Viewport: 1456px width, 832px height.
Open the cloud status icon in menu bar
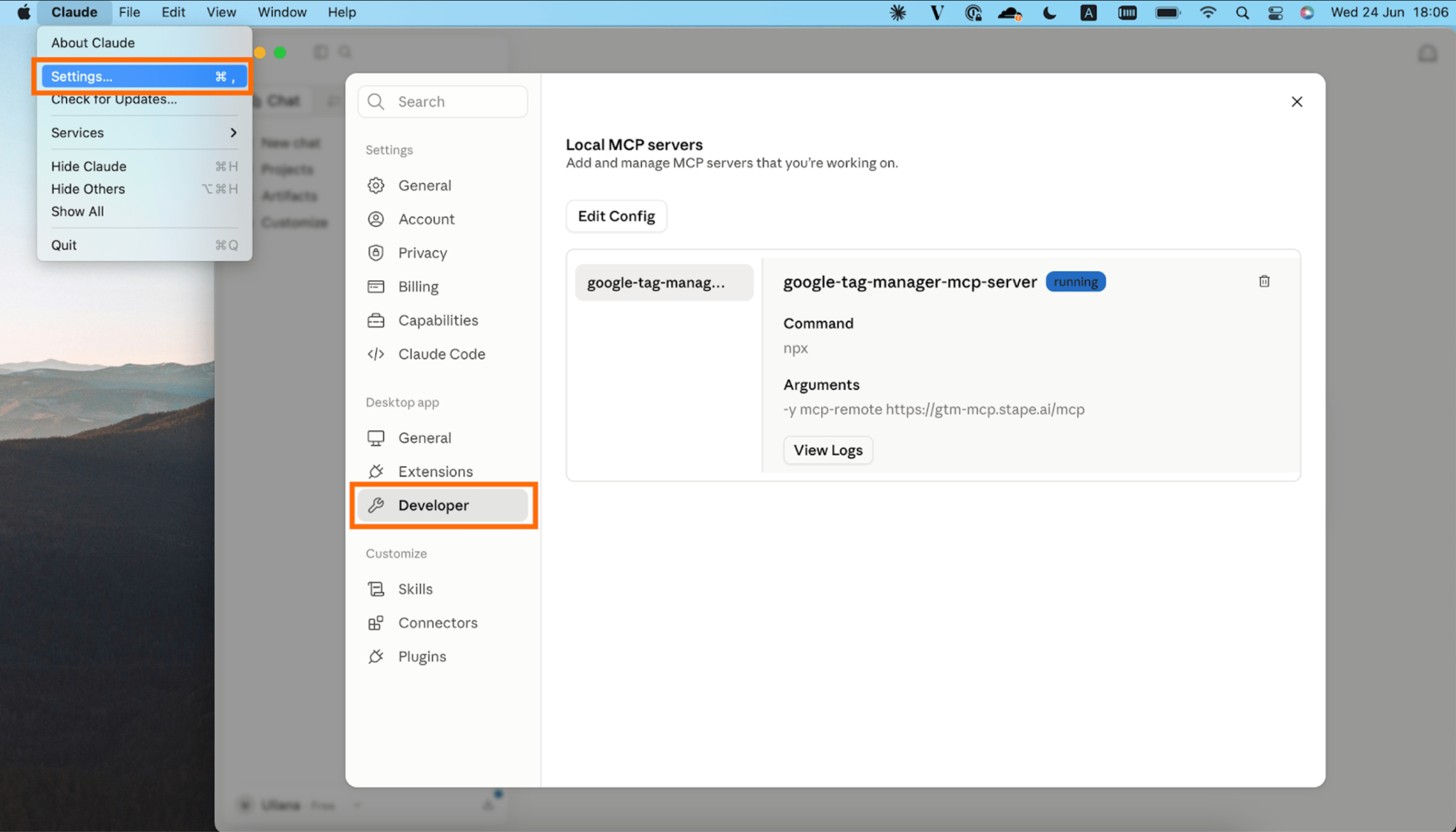point(1010,12)
